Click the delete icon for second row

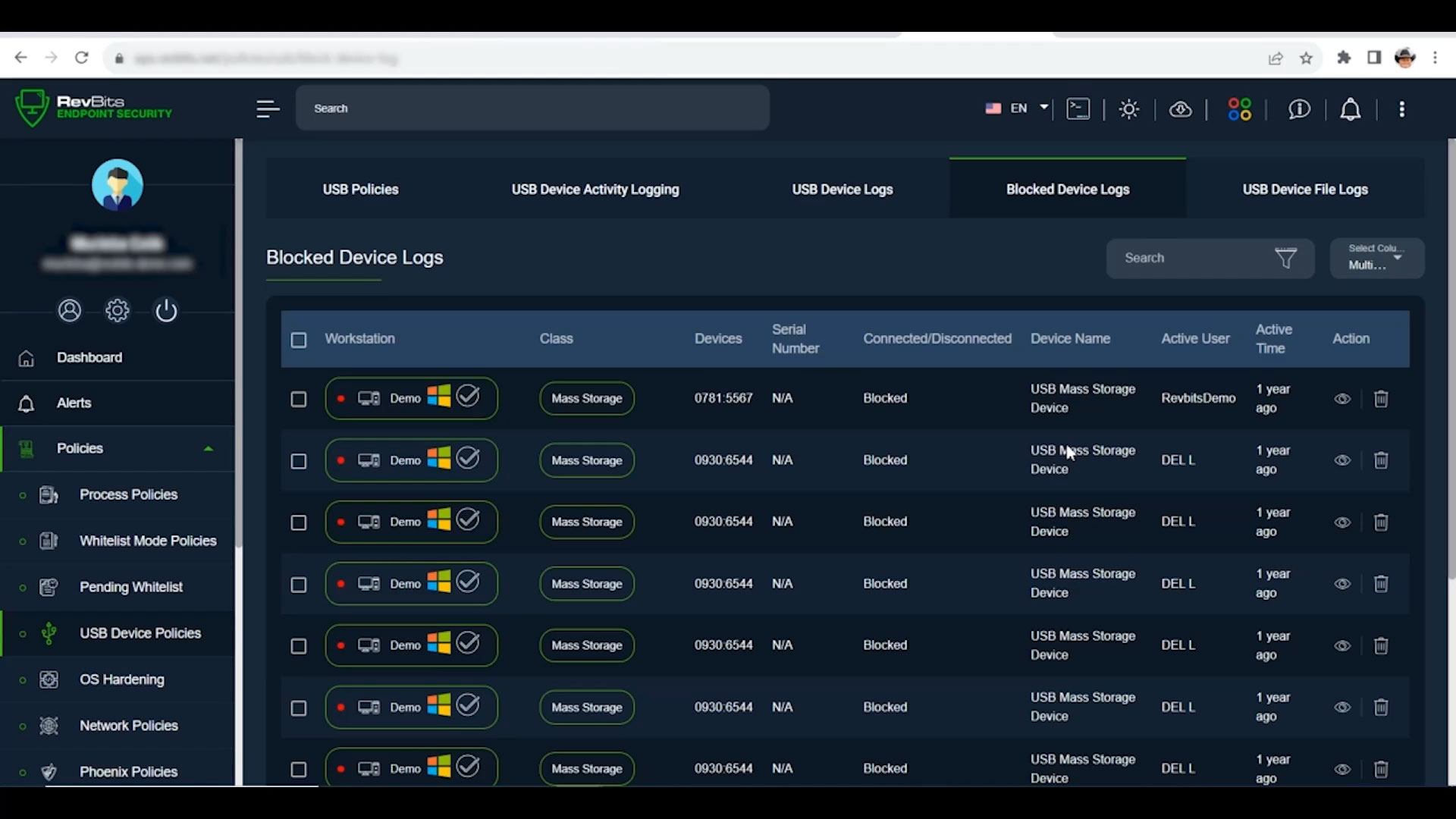[1382, 459]
